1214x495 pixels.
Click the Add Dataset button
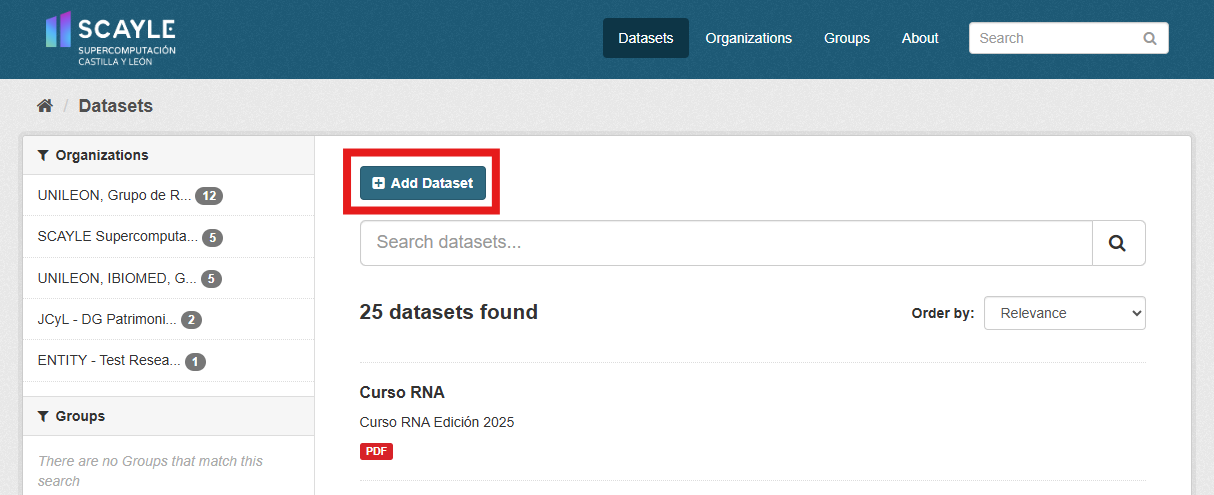423,183
